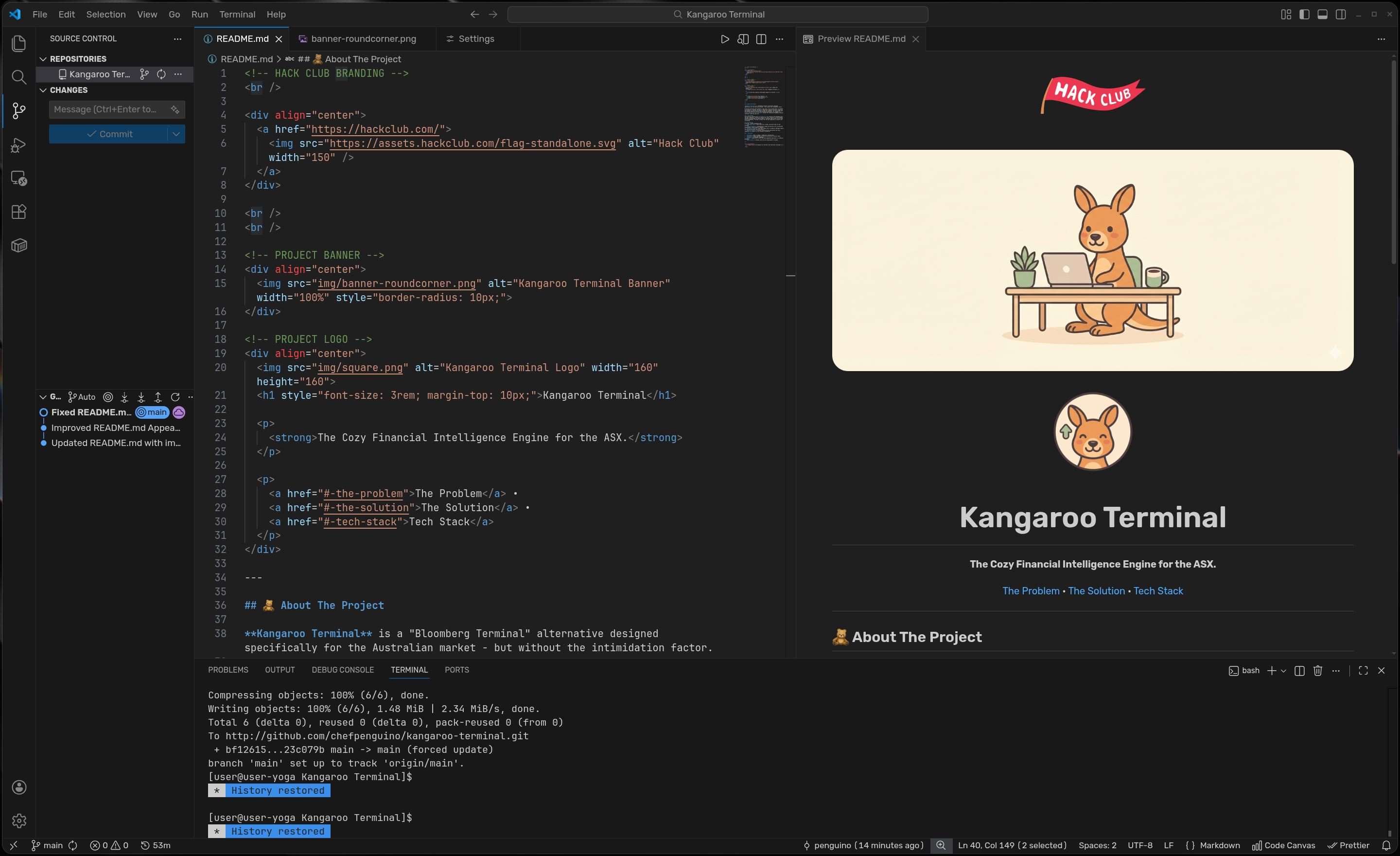1400x856 pixels.
Task: Collapse the CHANGES section
Action: point(43,90)
